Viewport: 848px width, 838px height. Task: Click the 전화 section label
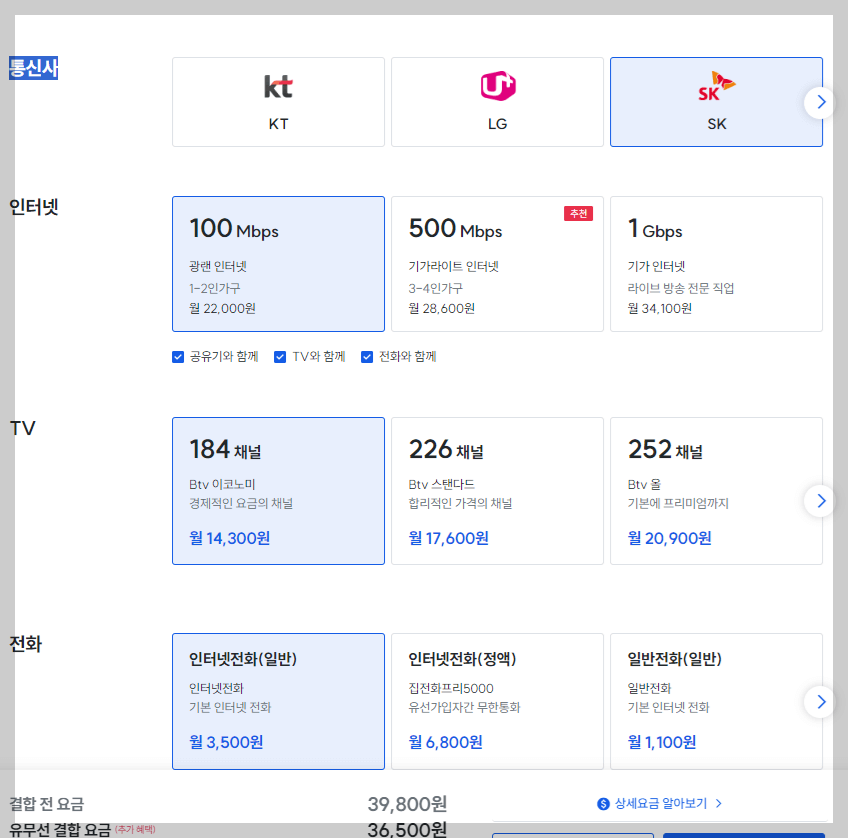(25, 644)
